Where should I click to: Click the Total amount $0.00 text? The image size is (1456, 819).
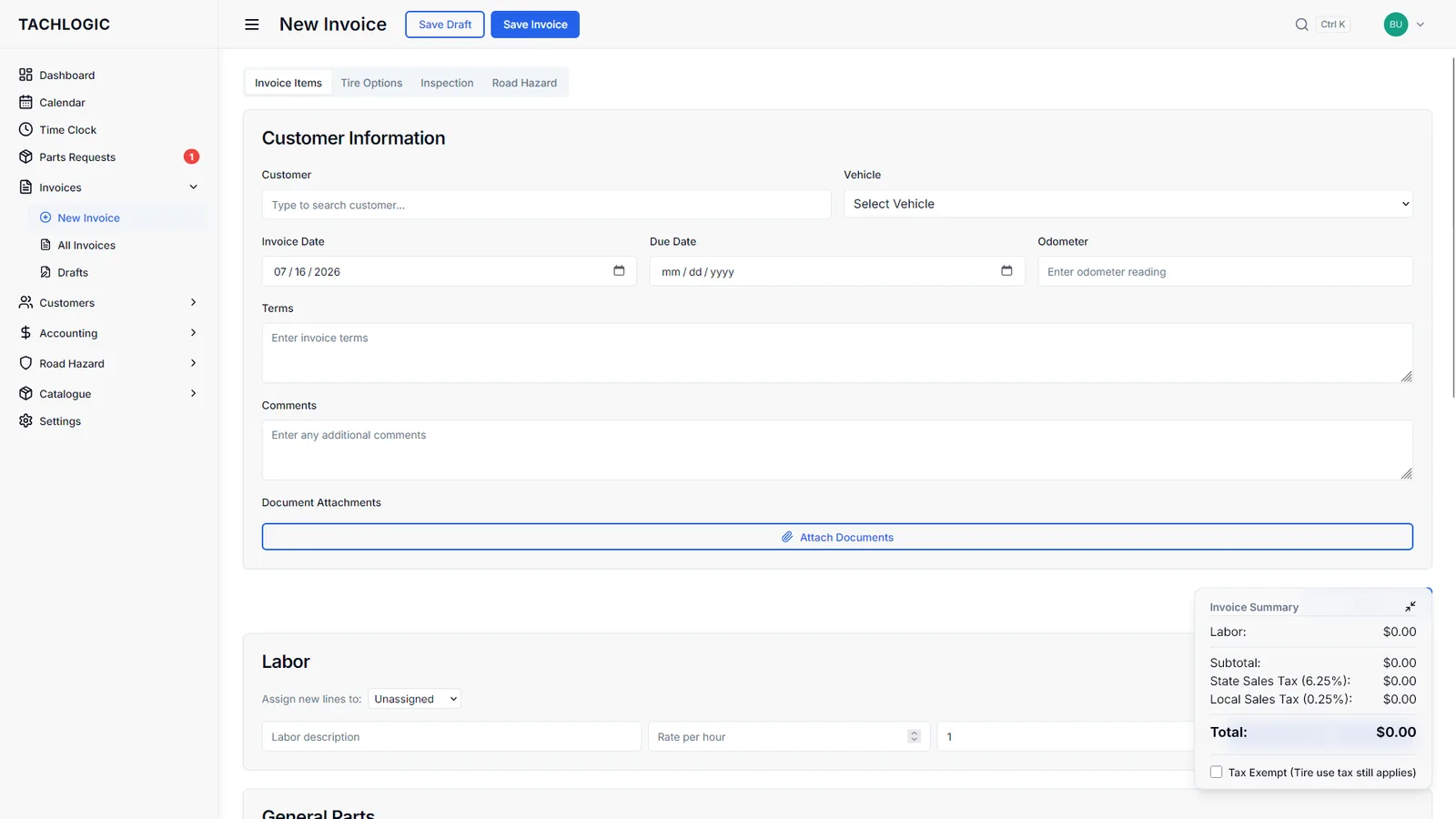tap(1396, 732)
